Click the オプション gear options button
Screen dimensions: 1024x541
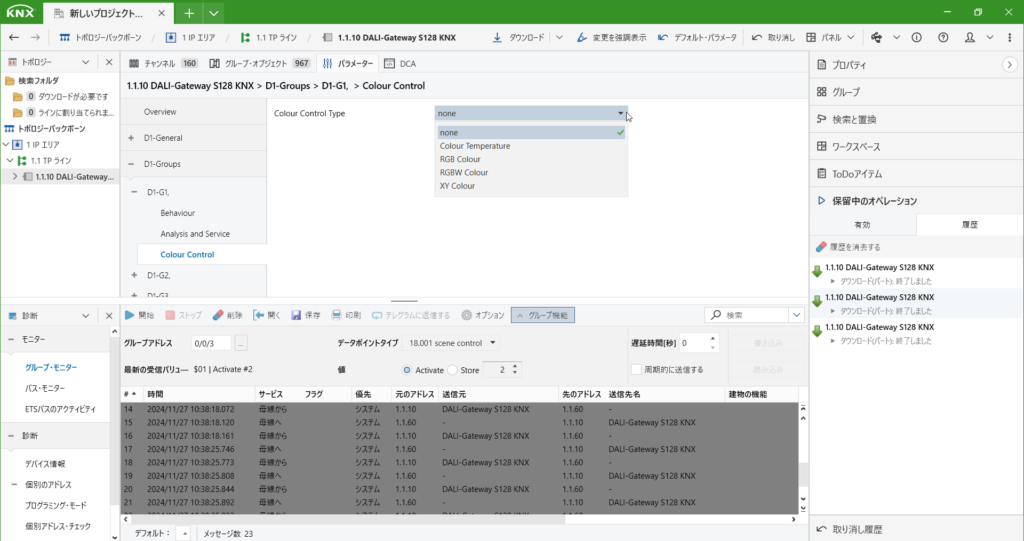(x=483, y=315)
